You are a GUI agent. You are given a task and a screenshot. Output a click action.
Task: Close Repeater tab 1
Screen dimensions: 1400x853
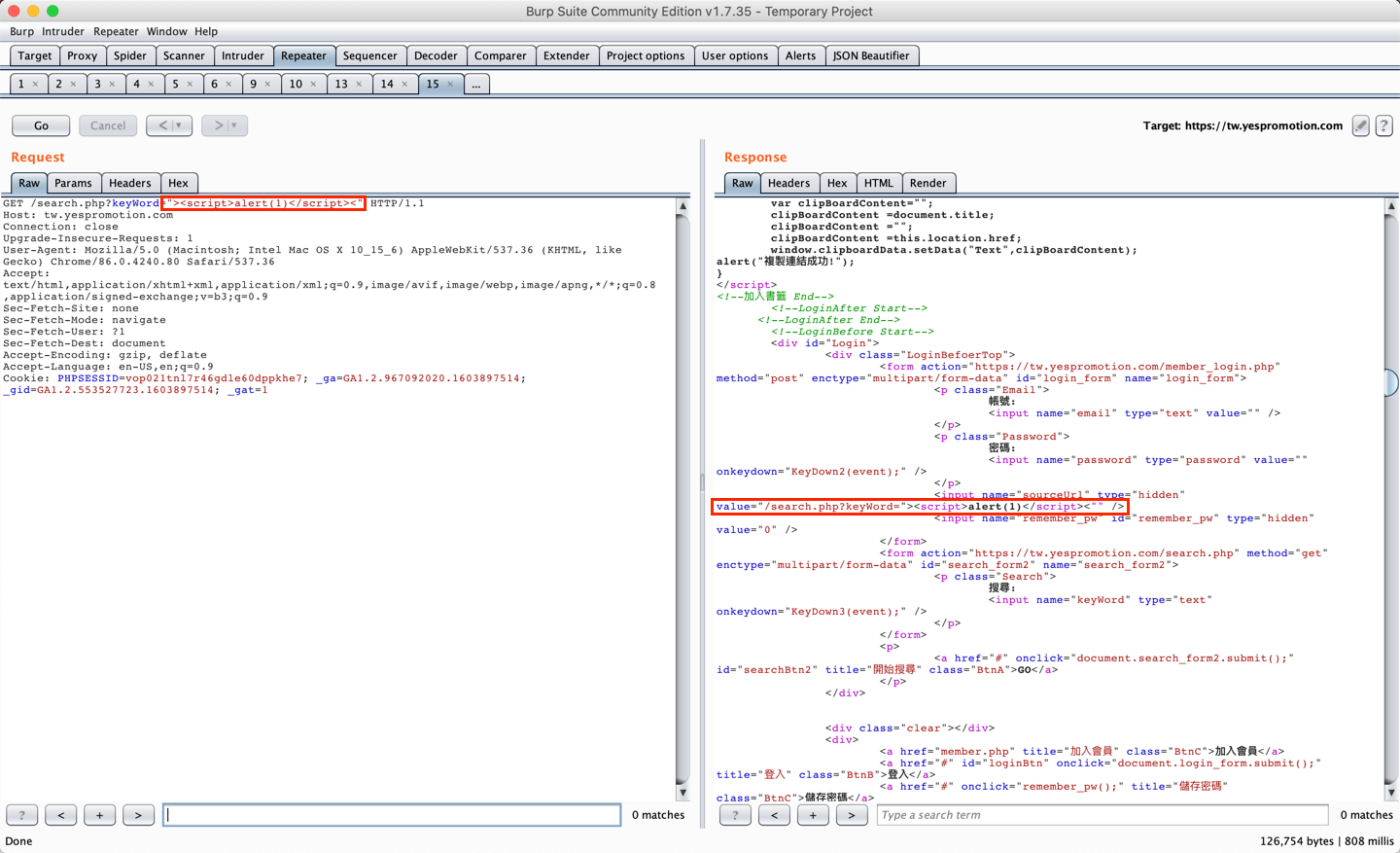click(x=36, y=85)
